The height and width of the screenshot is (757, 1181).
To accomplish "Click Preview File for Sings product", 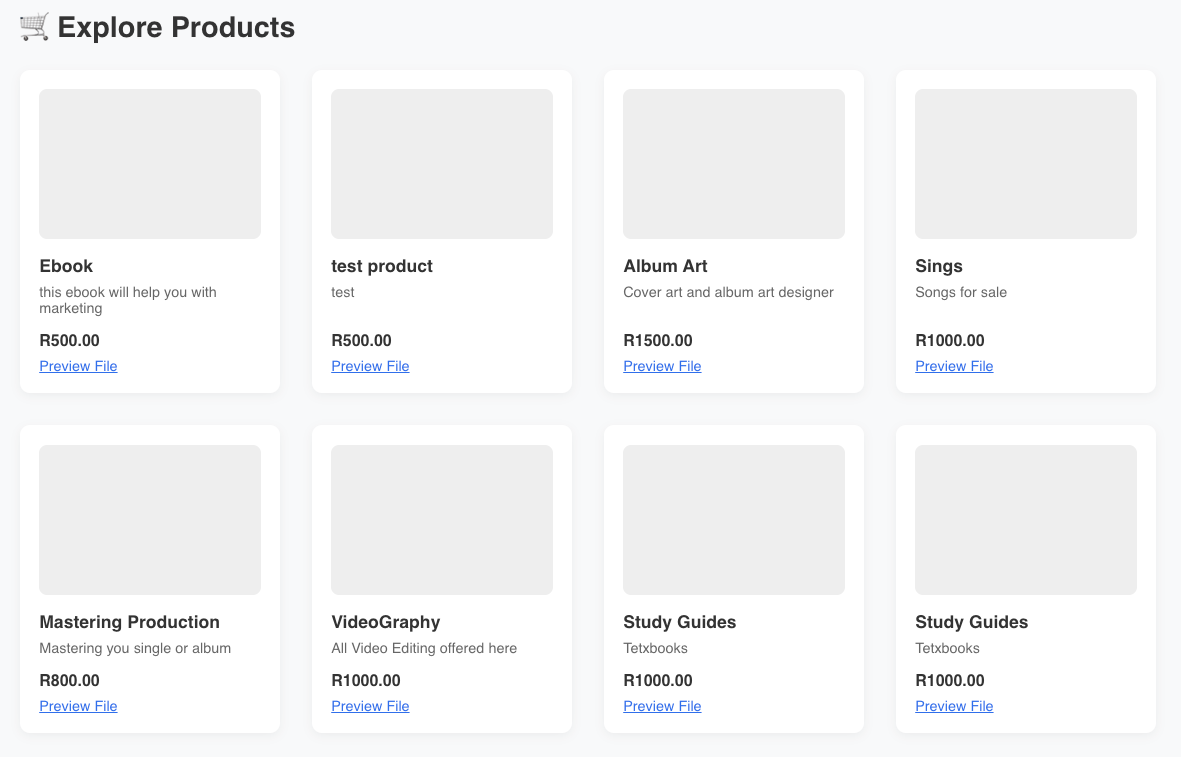I will click(x=954, y=366).
